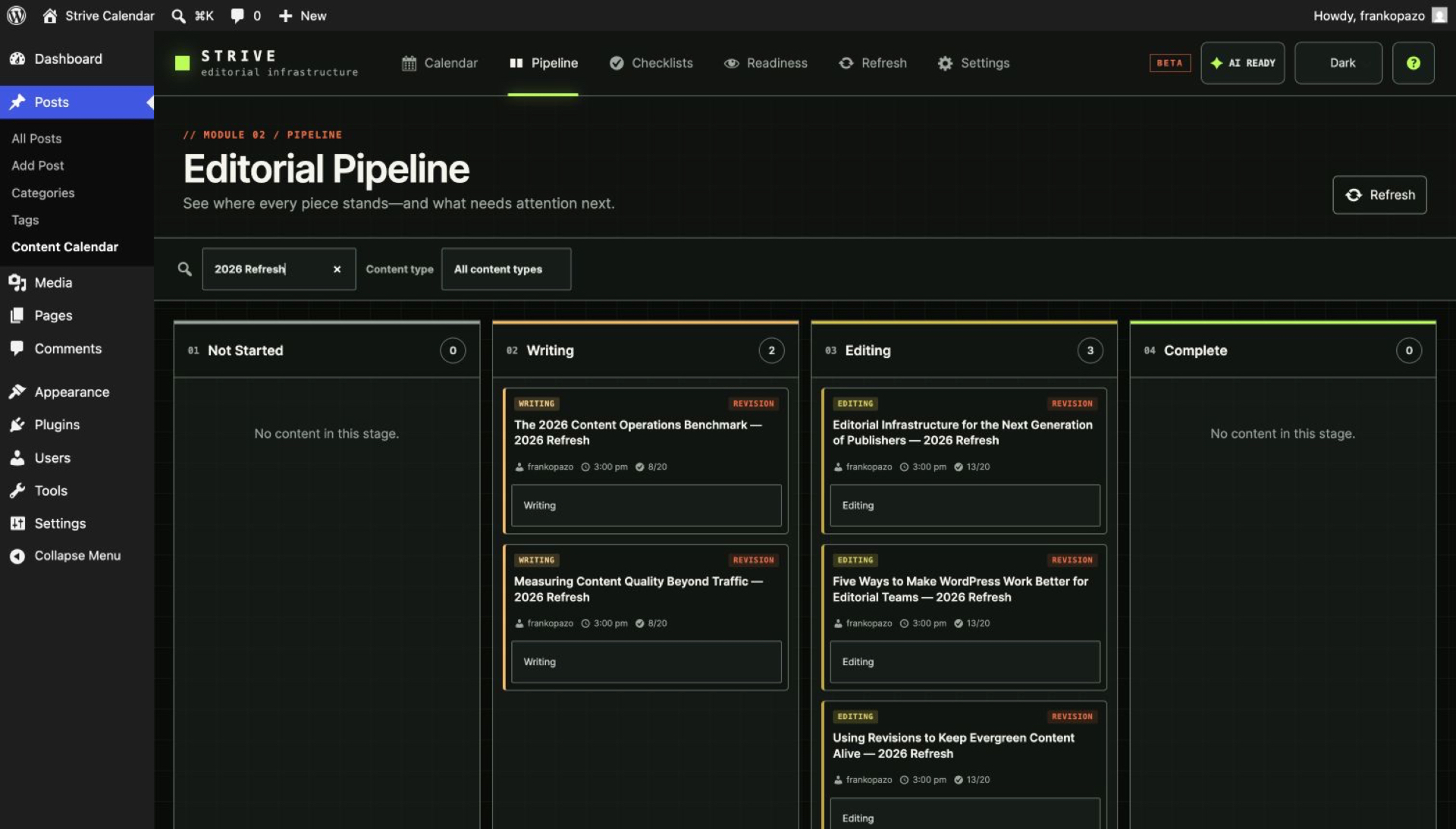Viewport: 1456px width, 829px height.
Task: Open status dropdown for Five Ways WordPress card
Action: [965, 661]
